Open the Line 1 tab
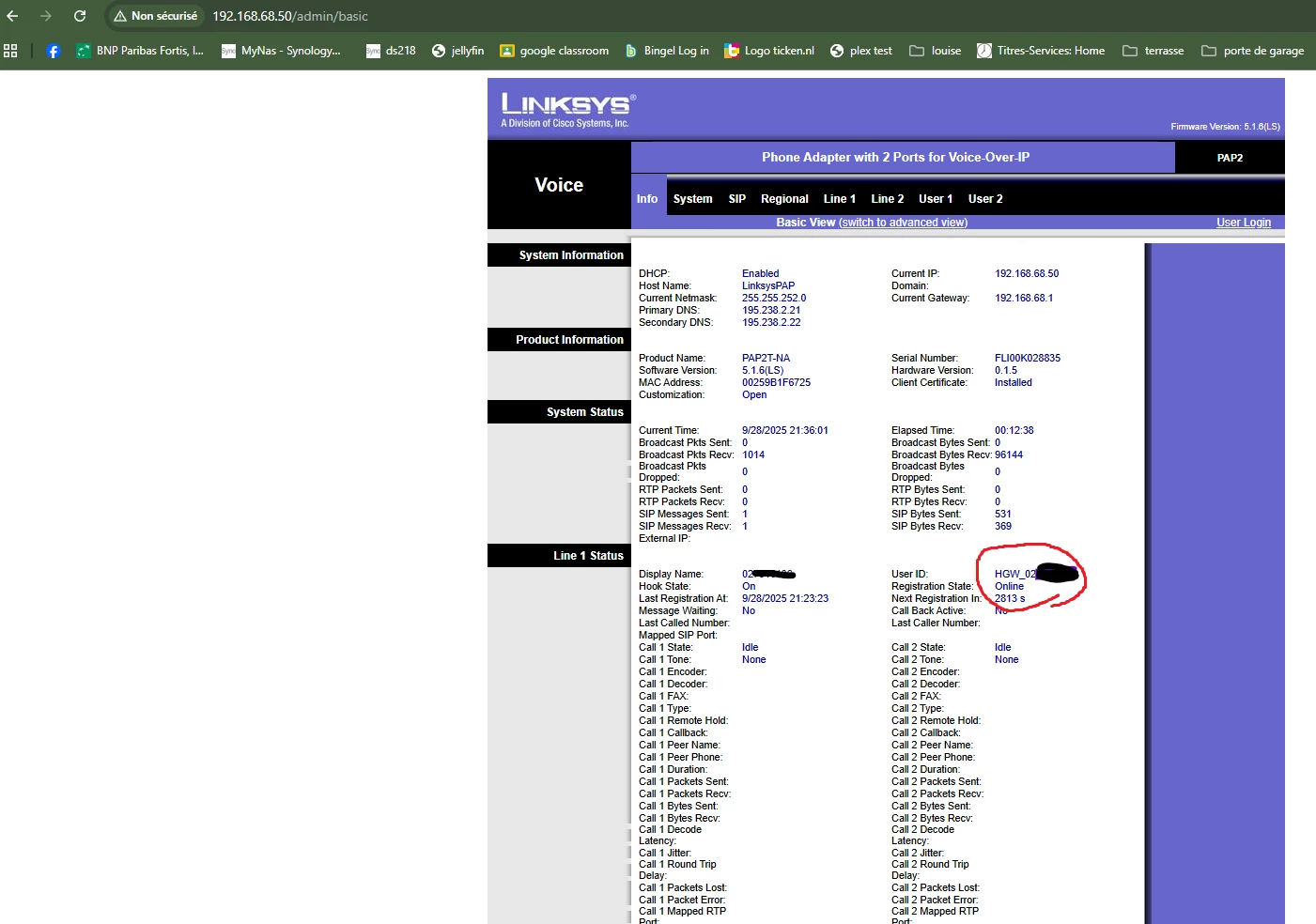 point(840,199)
